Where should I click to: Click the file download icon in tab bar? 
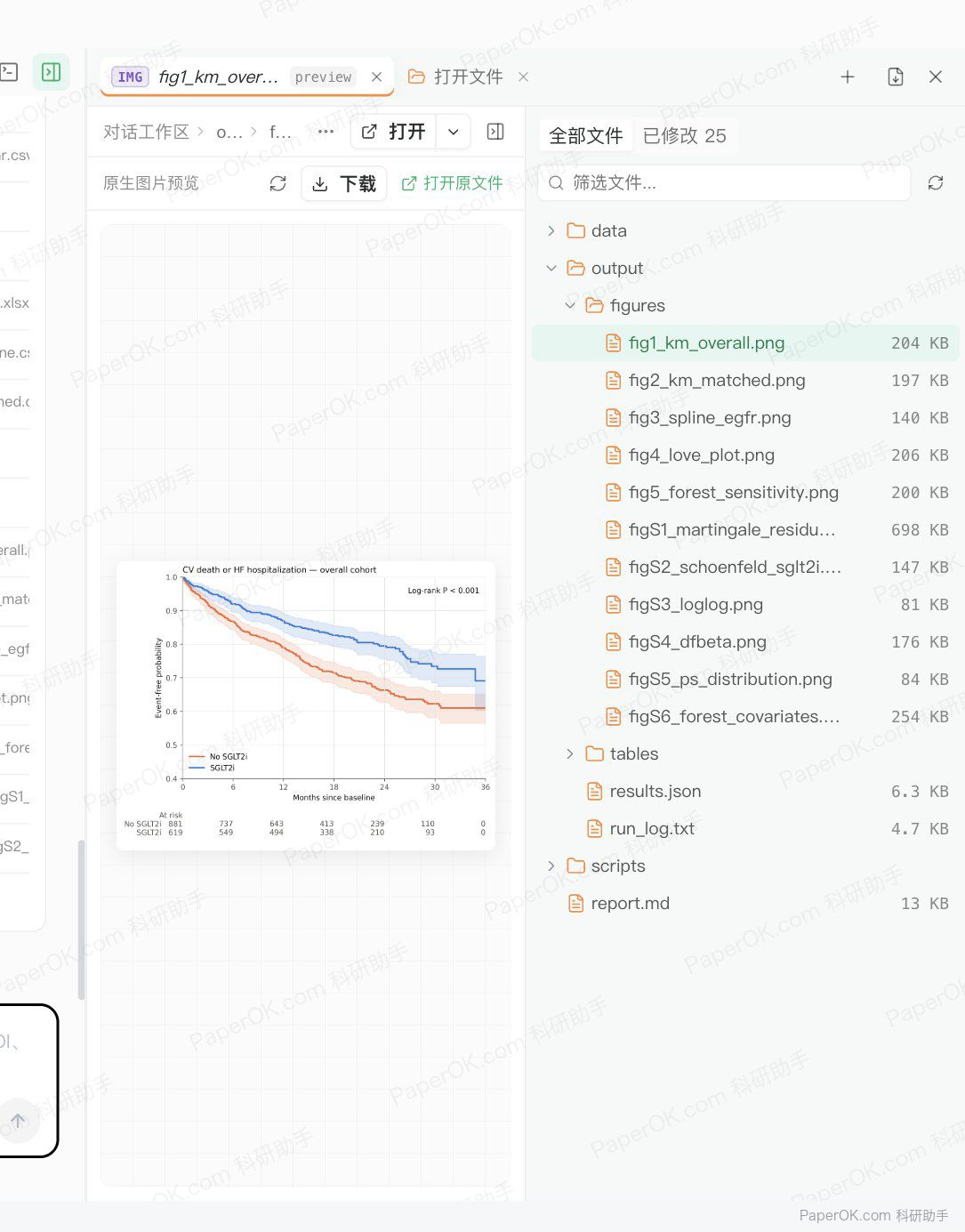tap(896, 76)
